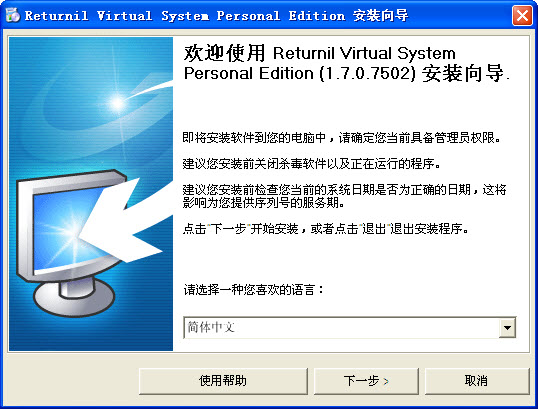Select the 简体中文 language combo box
The image size is (538, 409).
350,328
